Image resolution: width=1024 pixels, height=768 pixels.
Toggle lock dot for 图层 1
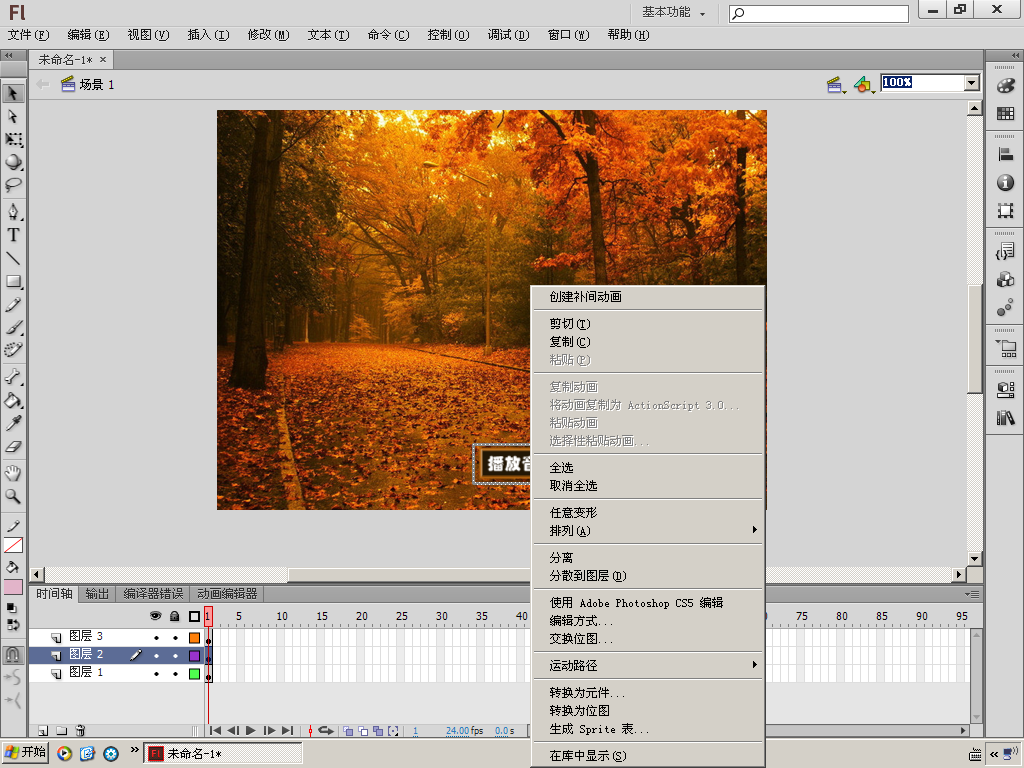click(175, 673)
